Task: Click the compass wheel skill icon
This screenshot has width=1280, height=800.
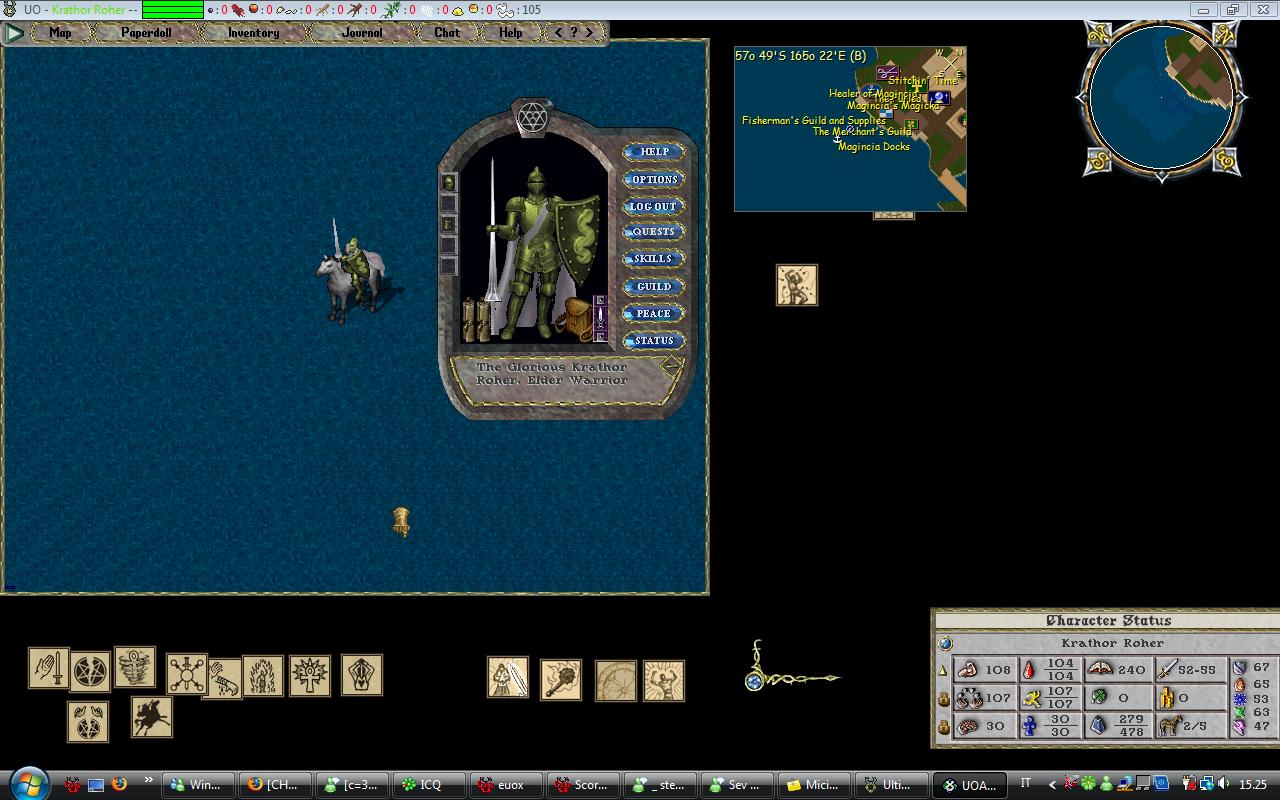Action: pos(616,680)
